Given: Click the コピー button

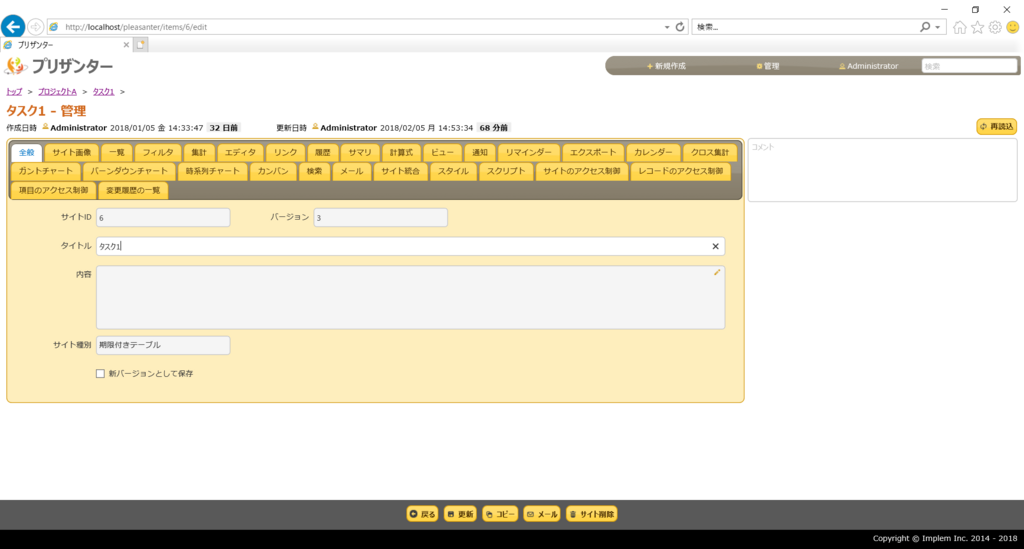Looking at the screenshot, I should 500,514.
